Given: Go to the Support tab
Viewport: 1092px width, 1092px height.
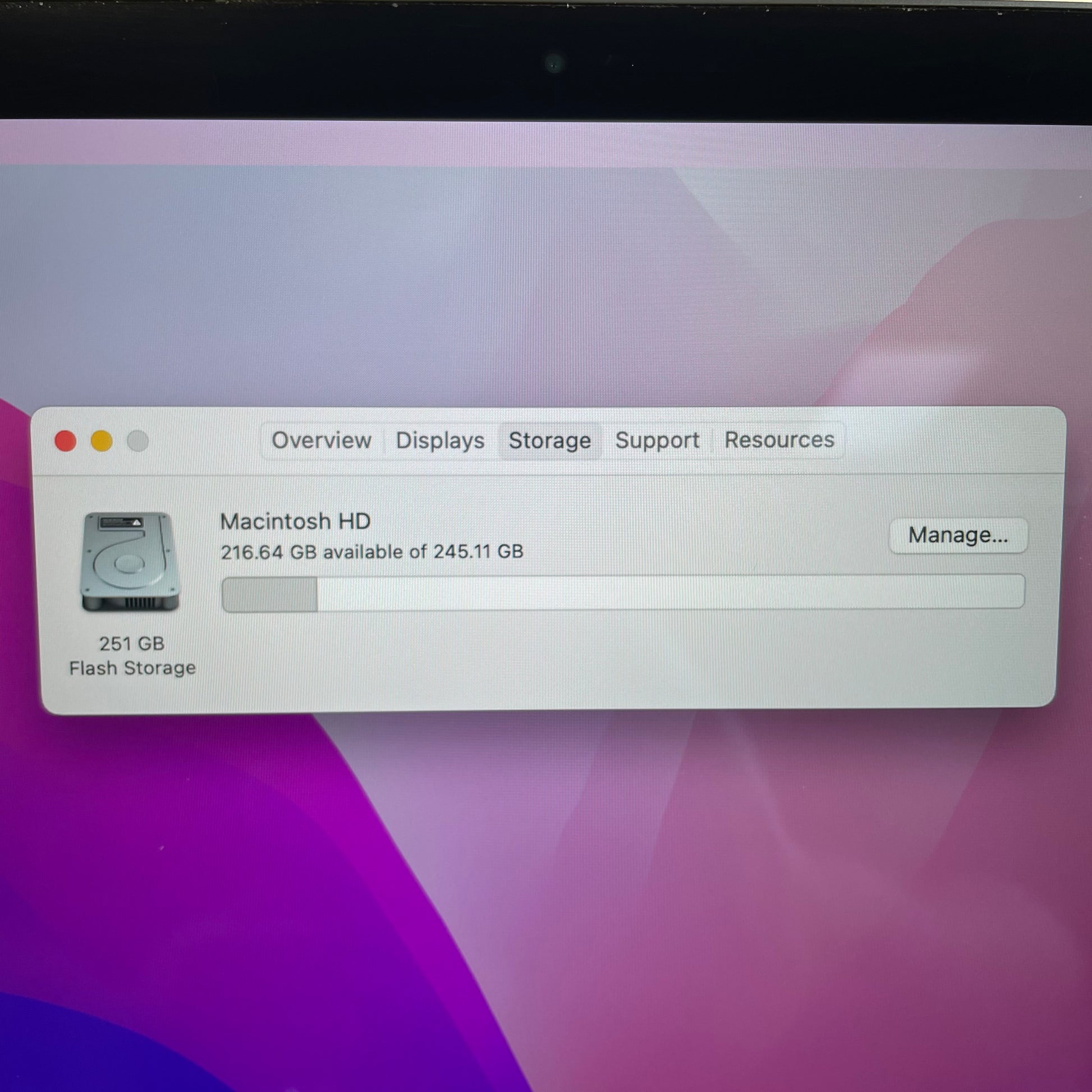Looking at the screenshot, I should tap(657, 440).
